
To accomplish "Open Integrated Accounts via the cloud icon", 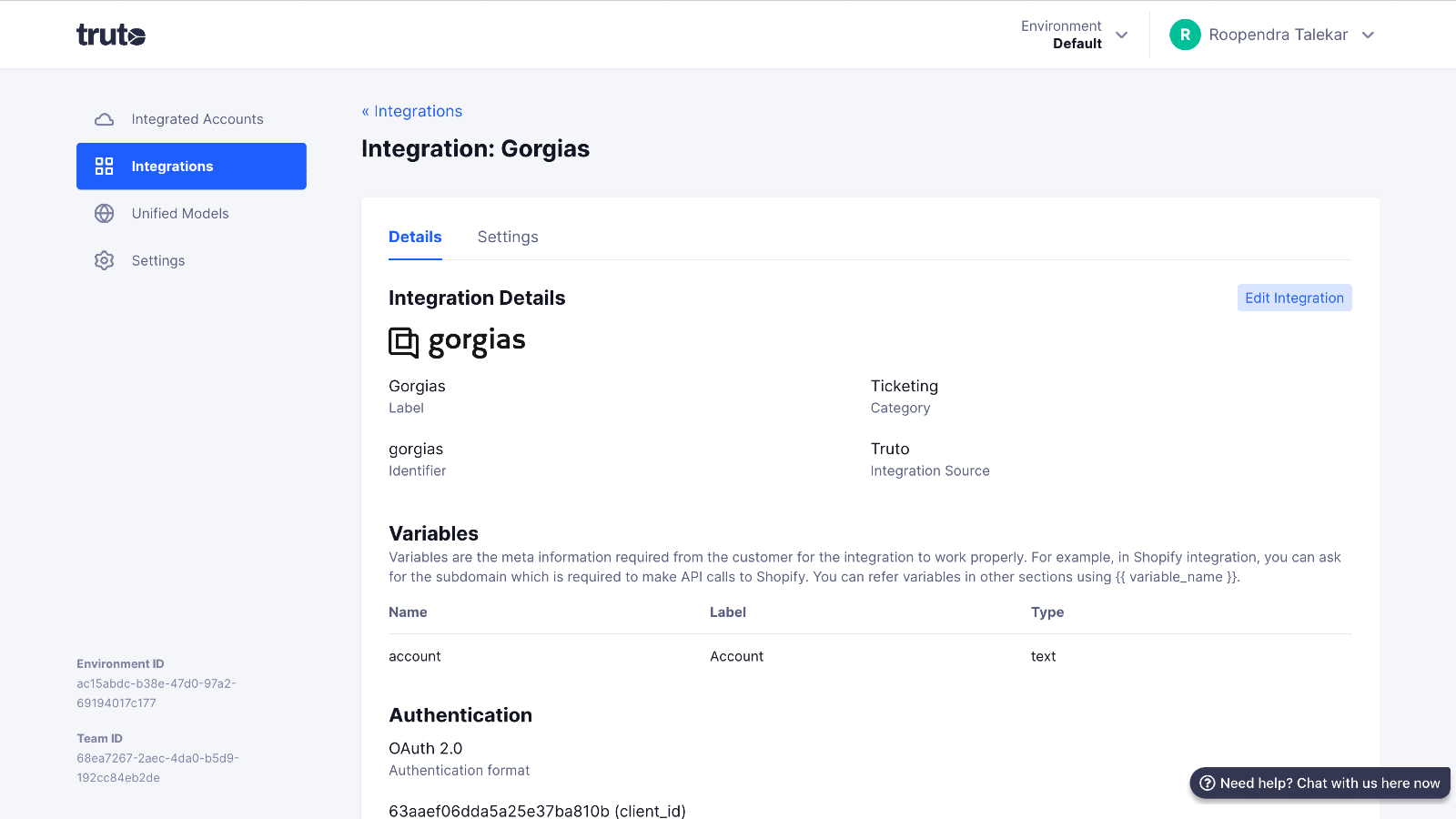I will pos(104,118).
